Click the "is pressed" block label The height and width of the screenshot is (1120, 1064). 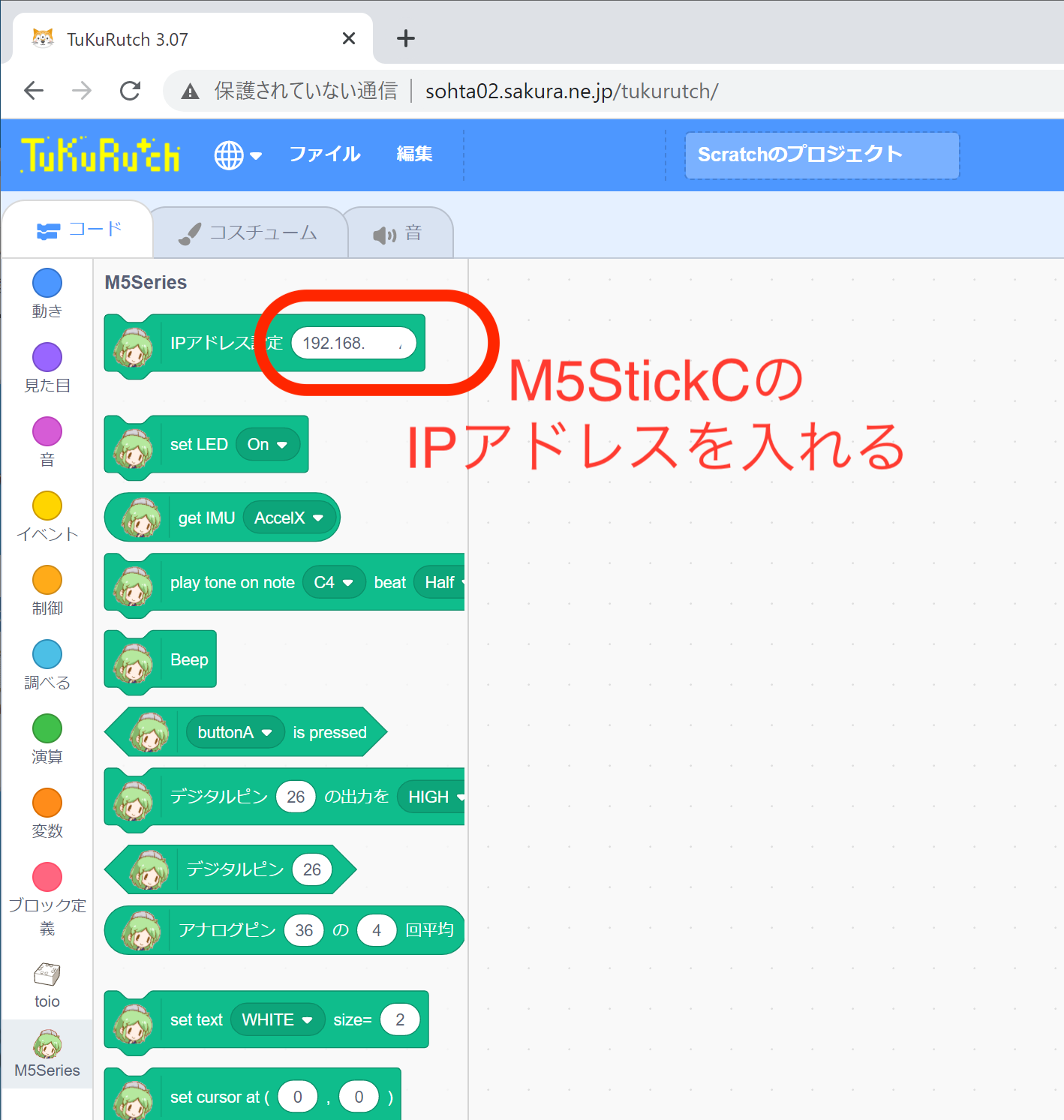tap(329, 732)
